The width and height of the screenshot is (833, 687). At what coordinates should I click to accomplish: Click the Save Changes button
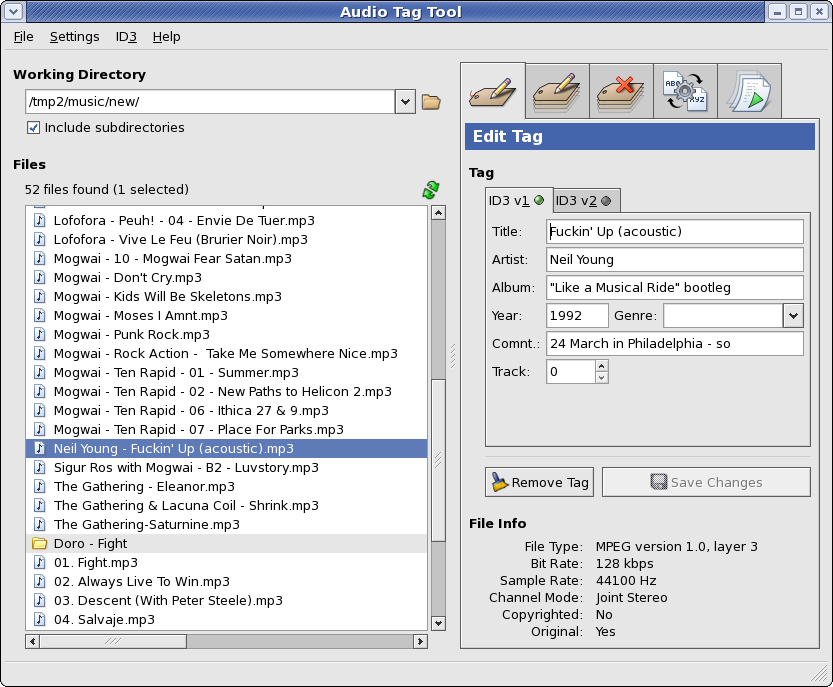(x=706, y=482)
